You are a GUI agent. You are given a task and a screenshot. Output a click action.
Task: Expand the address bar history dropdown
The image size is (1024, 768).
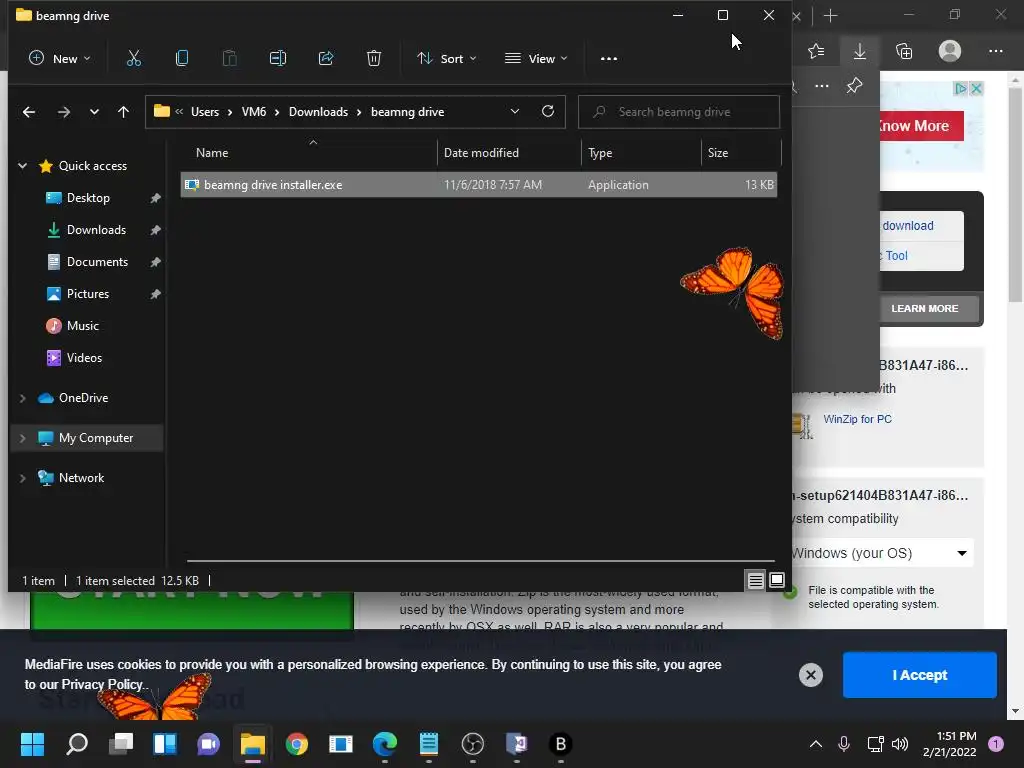click(x=515, y=111)
